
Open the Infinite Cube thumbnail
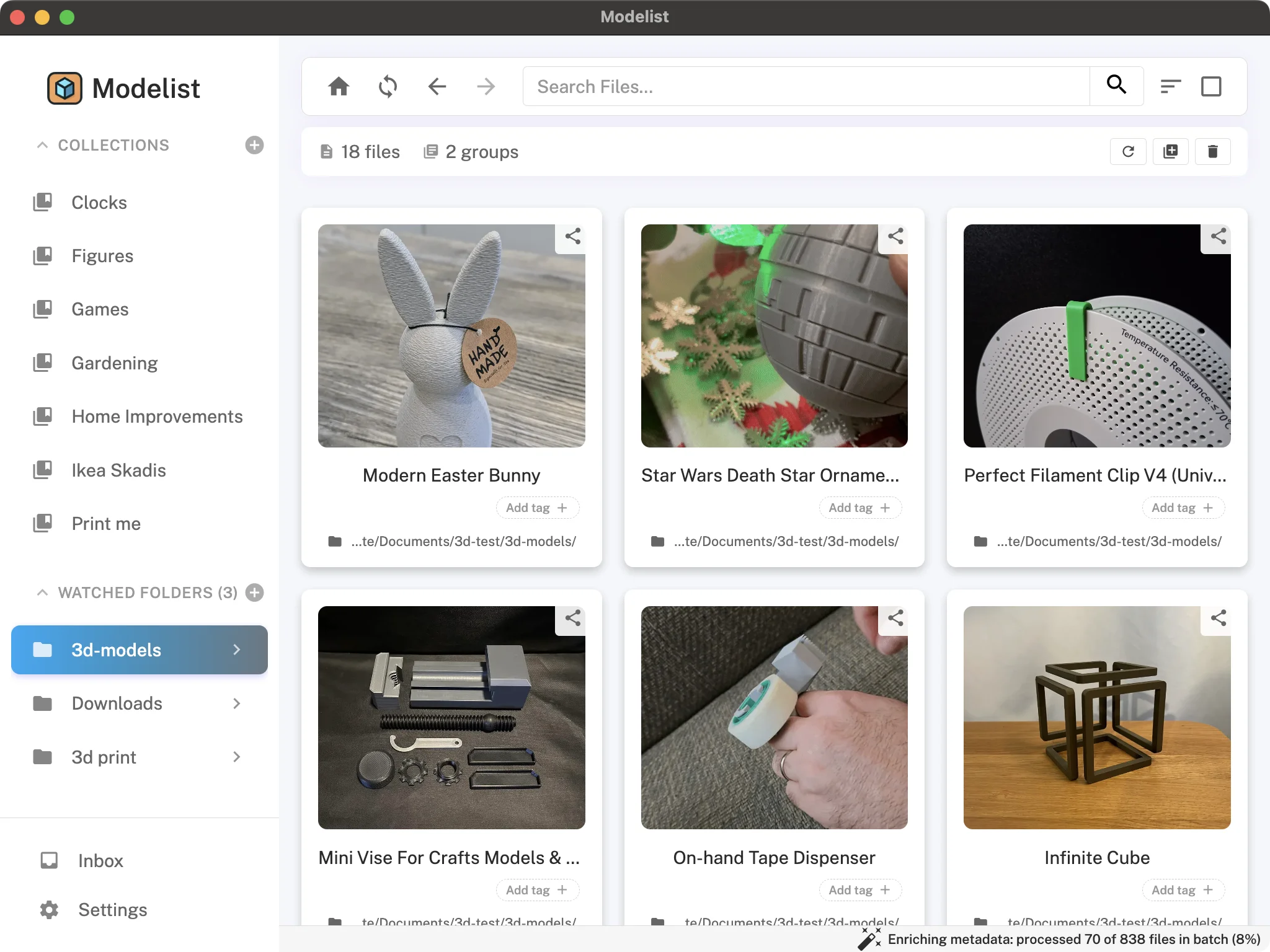[1096, 717]
